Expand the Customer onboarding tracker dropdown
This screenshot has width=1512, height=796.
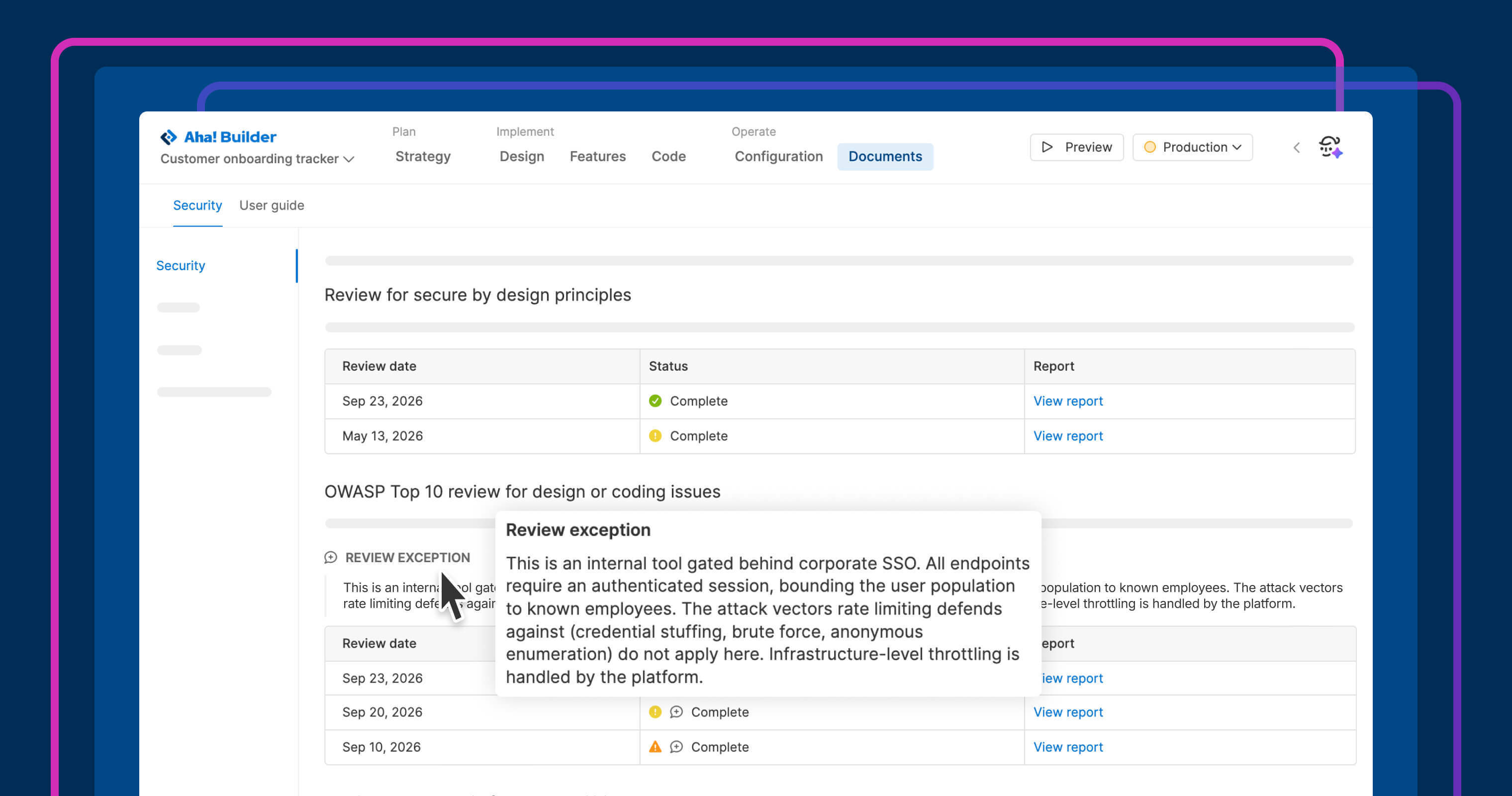[x=257, y=159]
